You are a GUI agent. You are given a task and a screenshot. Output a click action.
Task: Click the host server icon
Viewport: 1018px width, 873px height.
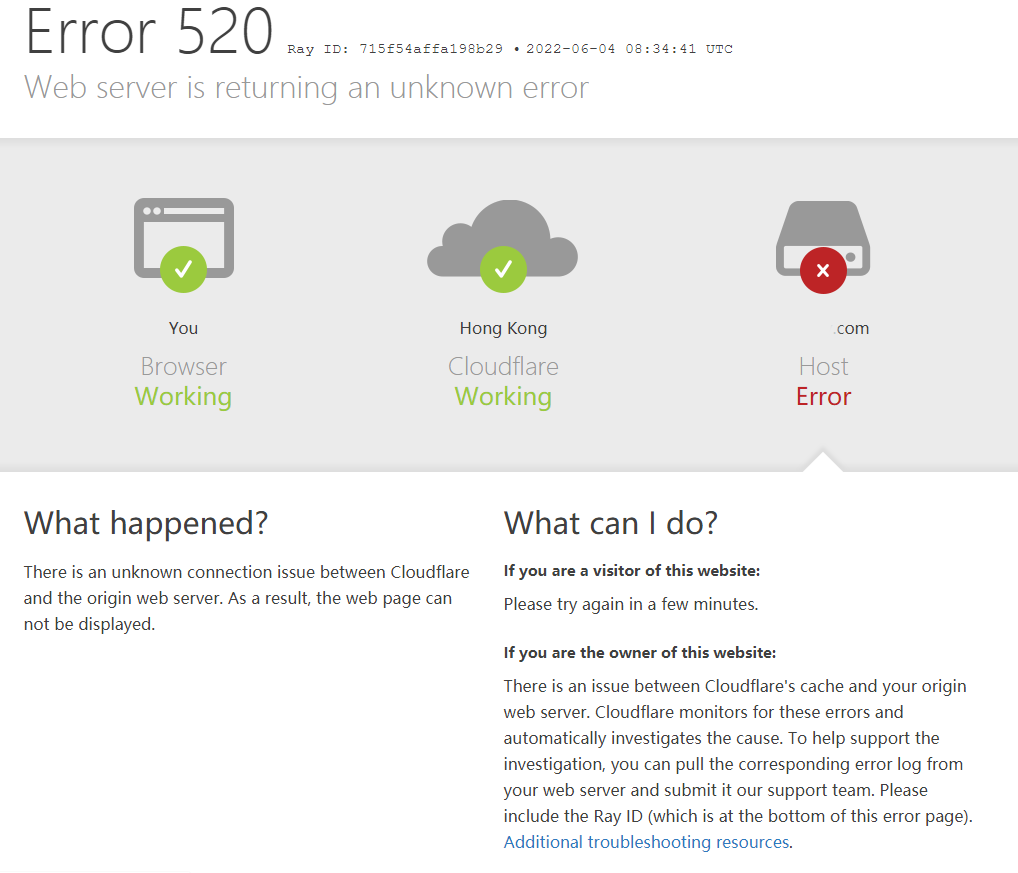coord(823,238)
